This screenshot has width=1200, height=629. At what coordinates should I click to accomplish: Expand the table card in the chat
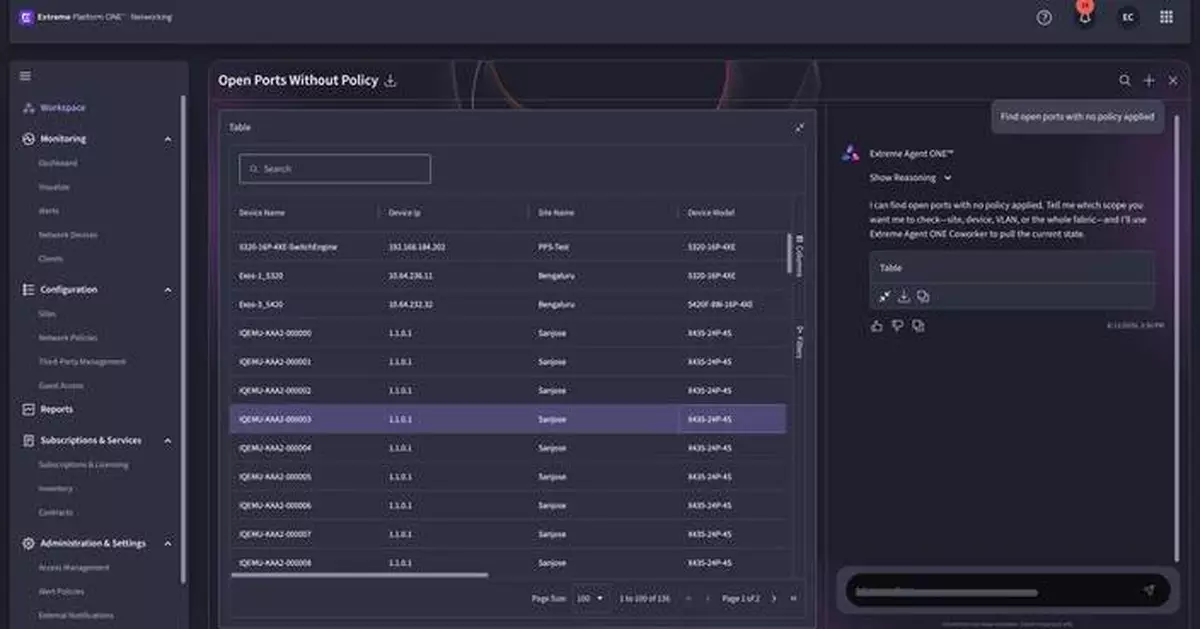pyautogui.click(x=885, y=296)
